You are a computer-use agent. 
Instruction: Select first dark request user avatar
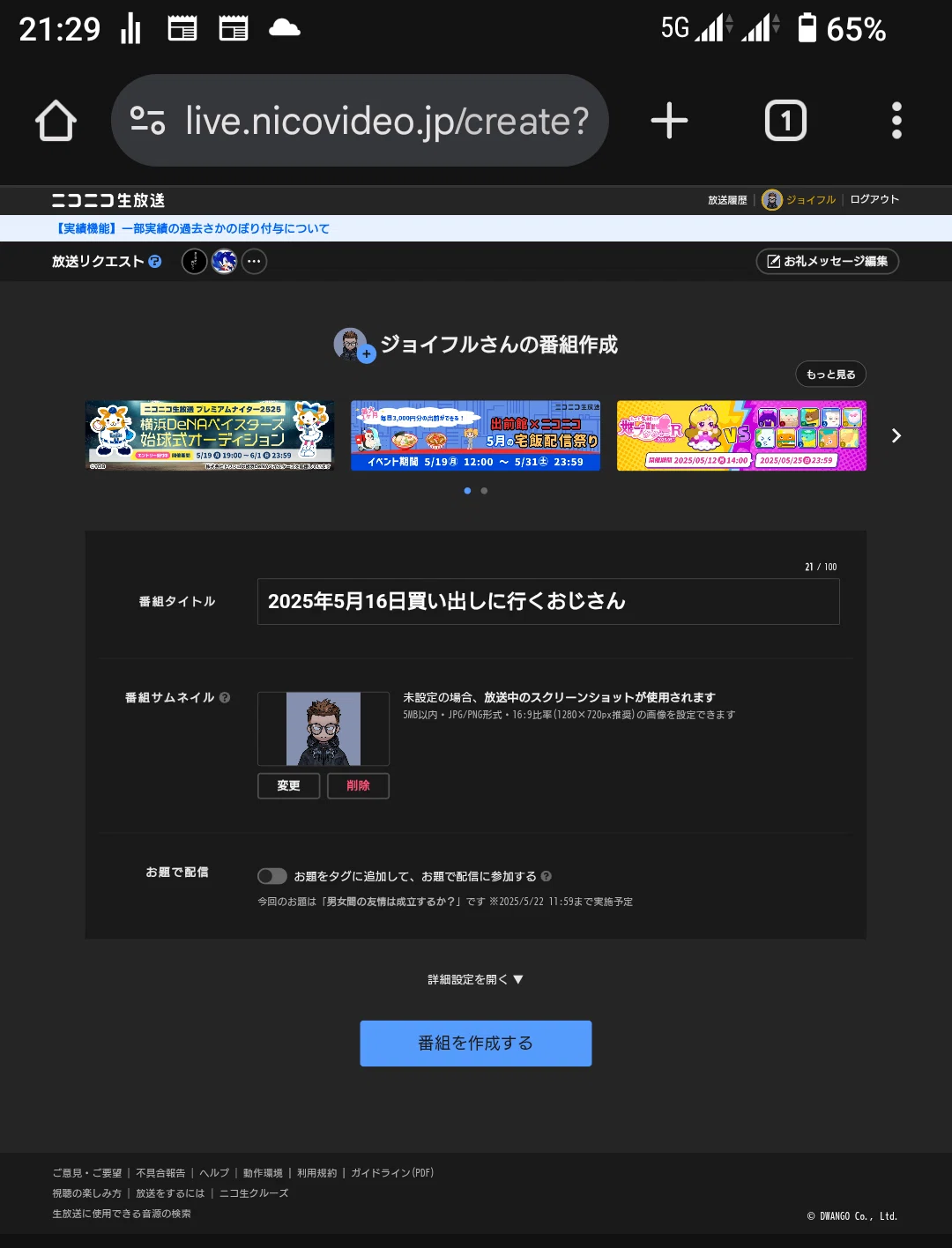pyautogui.click(x=195, y=262)
